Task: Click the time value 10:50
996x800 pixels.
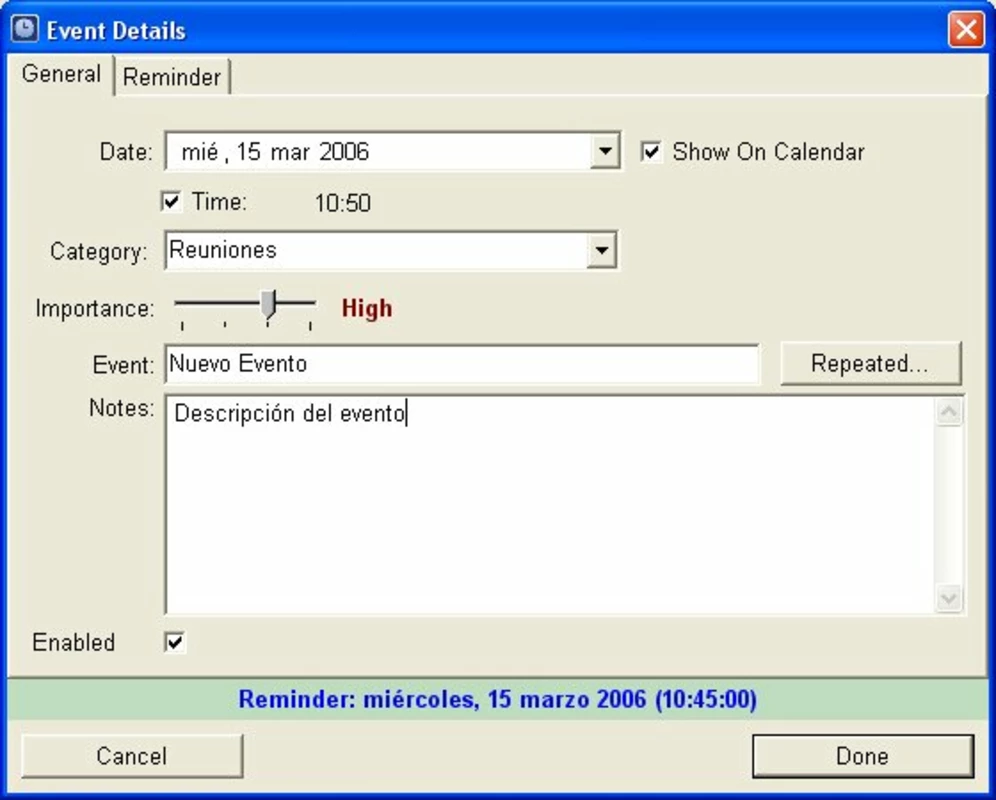Action: [x=342, y=203]
